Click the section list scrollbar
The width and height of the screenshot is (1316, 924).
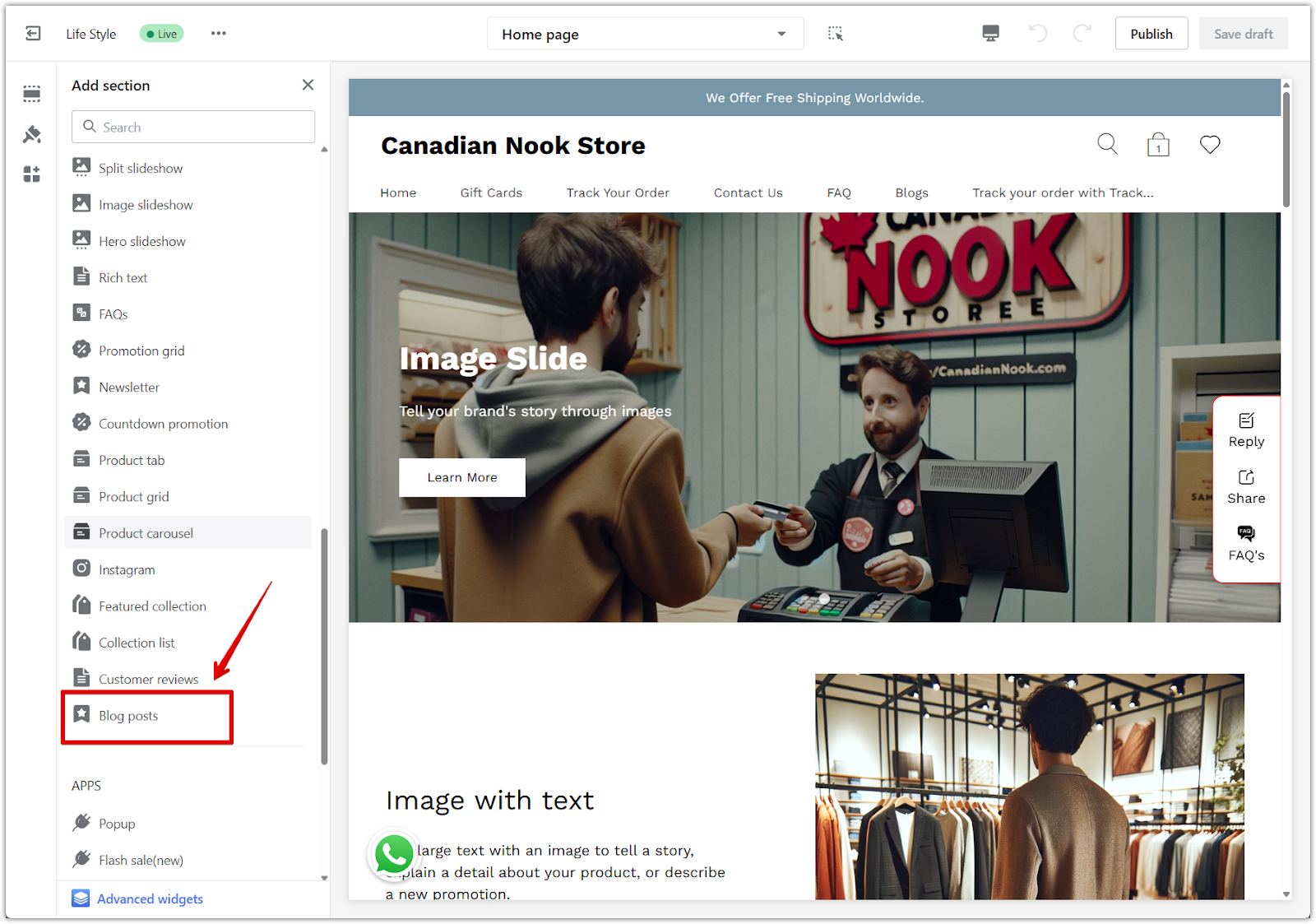tap(324, 646)
